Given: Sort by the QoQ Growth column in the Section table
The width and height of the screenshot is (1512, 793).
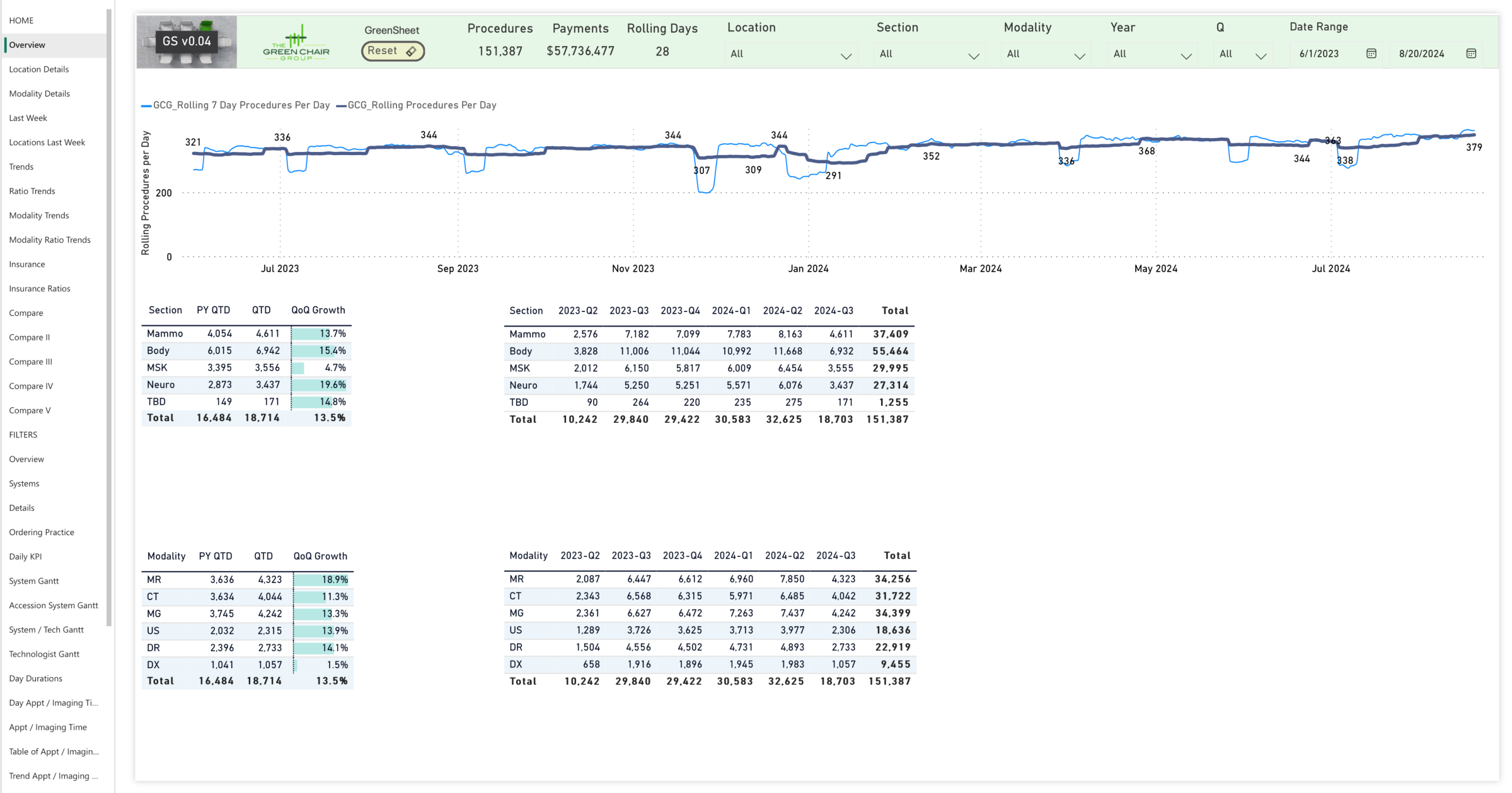Looking at the screenshot, I should [x=318, y=310].
